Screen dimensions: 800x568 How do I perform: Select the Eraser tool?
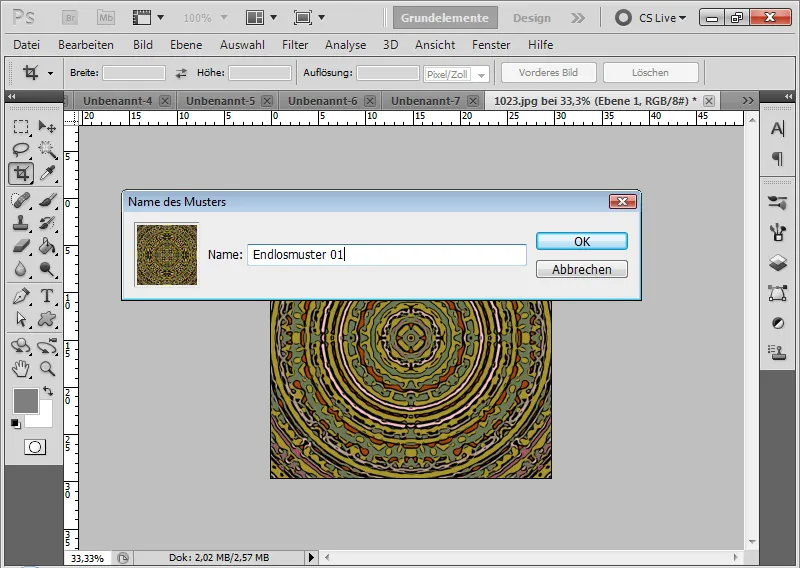pos(21,246)
